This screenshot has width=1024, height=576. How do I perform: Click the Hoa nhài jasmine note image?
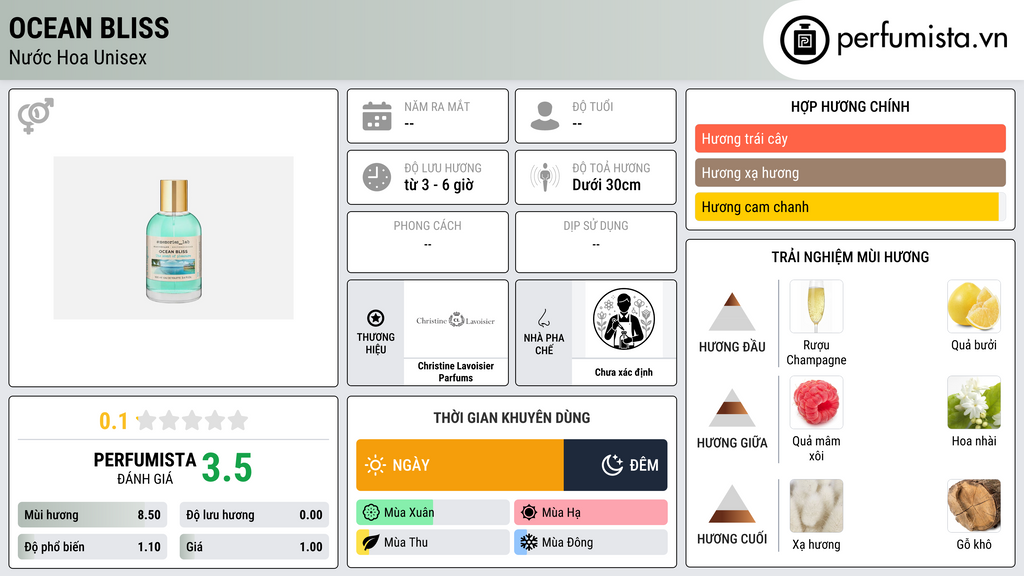click(974, 402)
